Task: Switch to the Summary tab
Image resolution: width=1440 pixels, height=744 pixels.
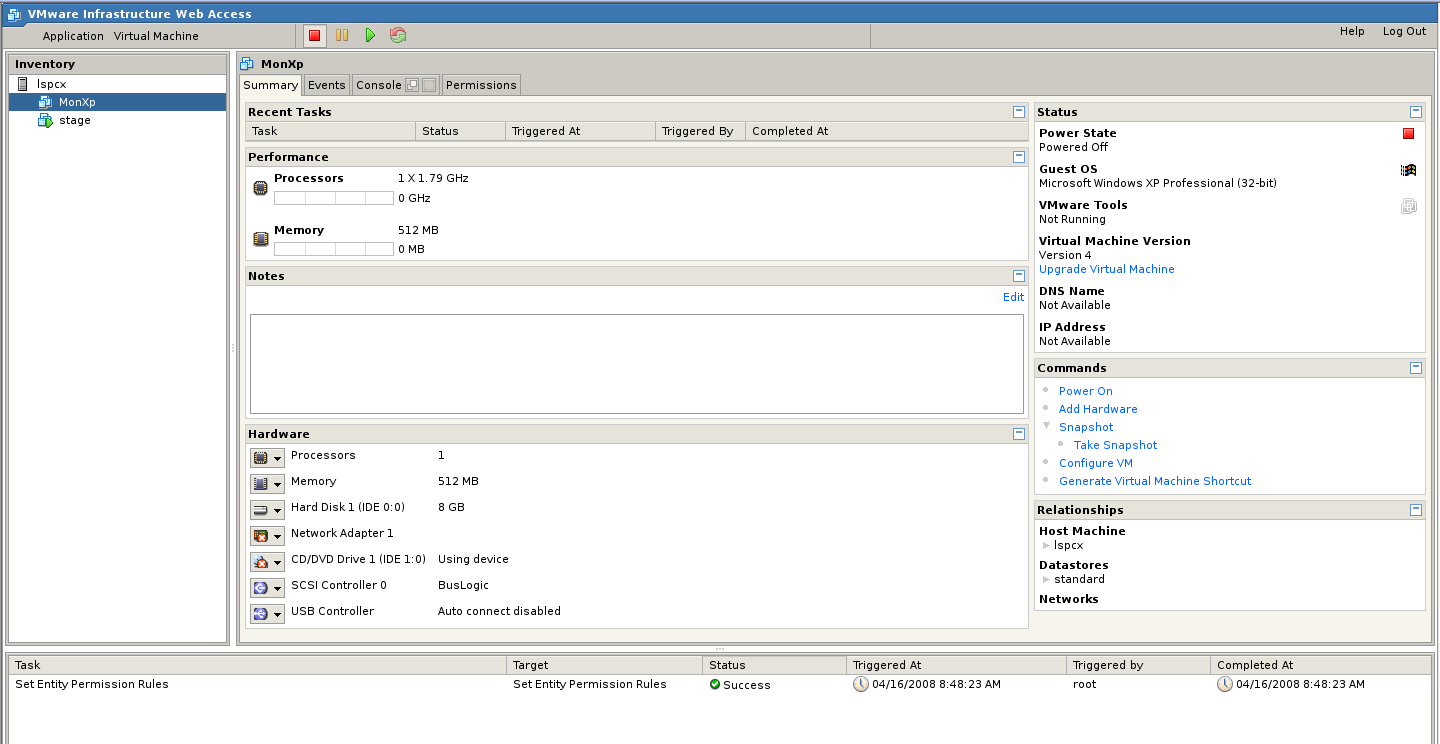Action: (x=270, y=85)
